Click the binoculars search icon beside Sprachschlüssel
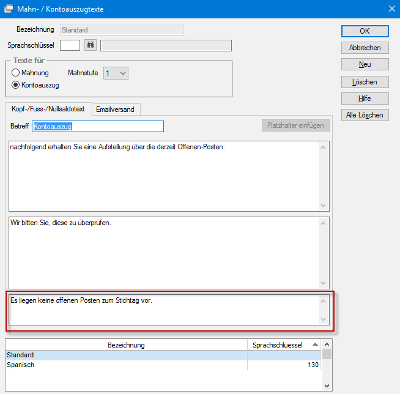400x394 pixels. 90,45
